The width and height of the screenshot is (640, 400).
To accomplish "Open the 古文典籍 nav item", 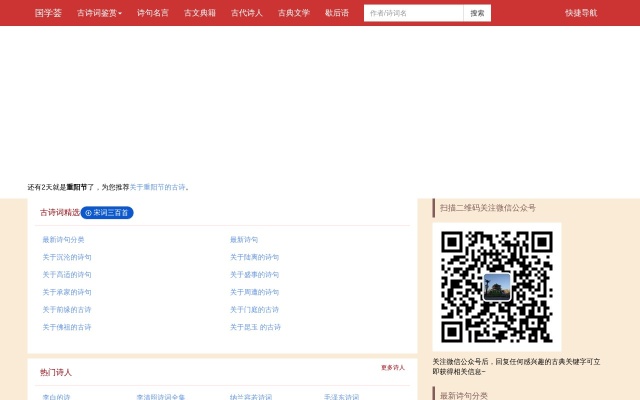I will pyautogui.click(x=199, y=13).
